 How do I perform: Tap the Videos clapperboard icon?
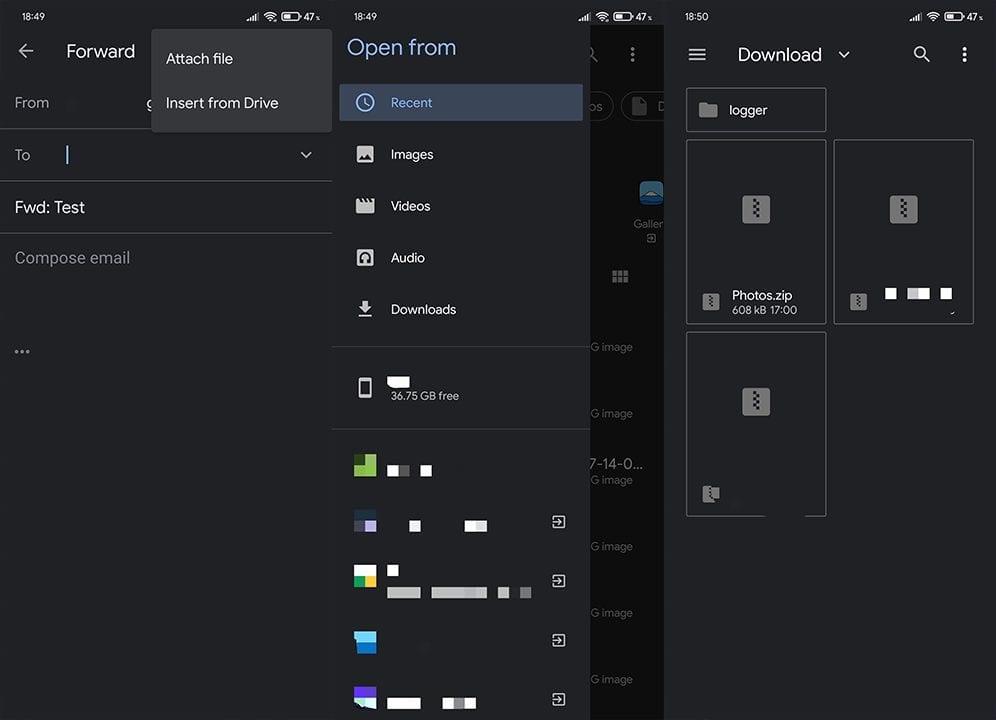(x=365, y=206)
